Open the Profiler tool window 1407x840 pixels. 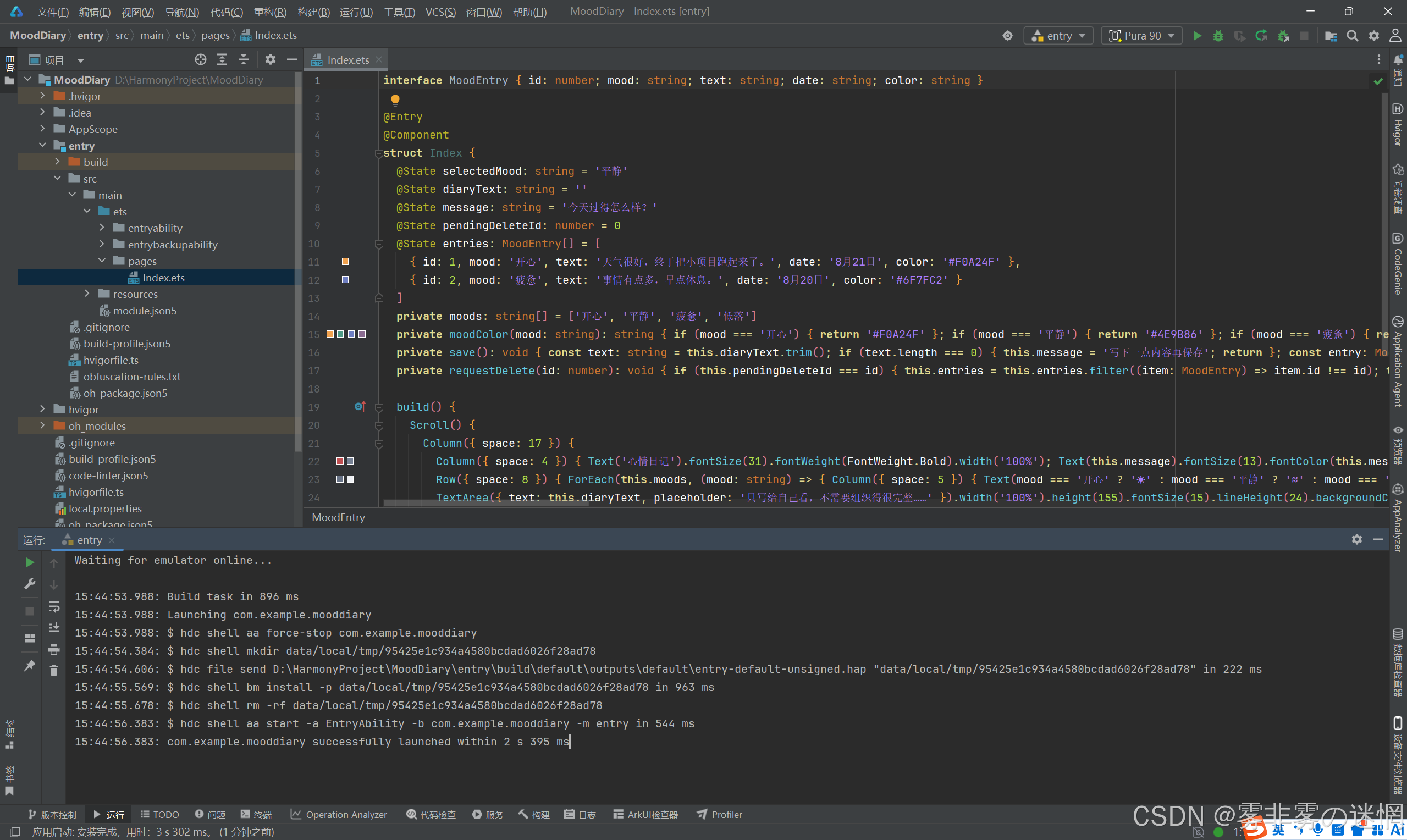[x=719, y=814]
